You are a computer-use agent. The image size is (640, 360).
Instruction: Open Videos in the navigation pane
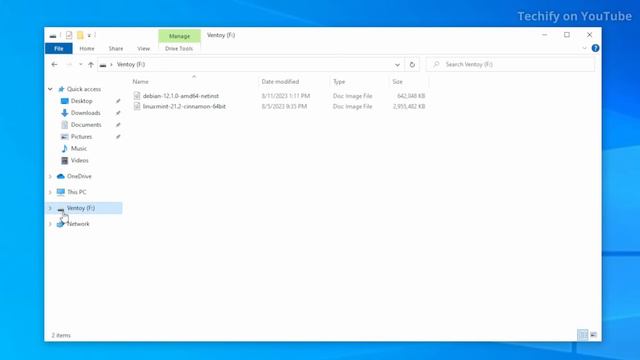pos(79,160)
